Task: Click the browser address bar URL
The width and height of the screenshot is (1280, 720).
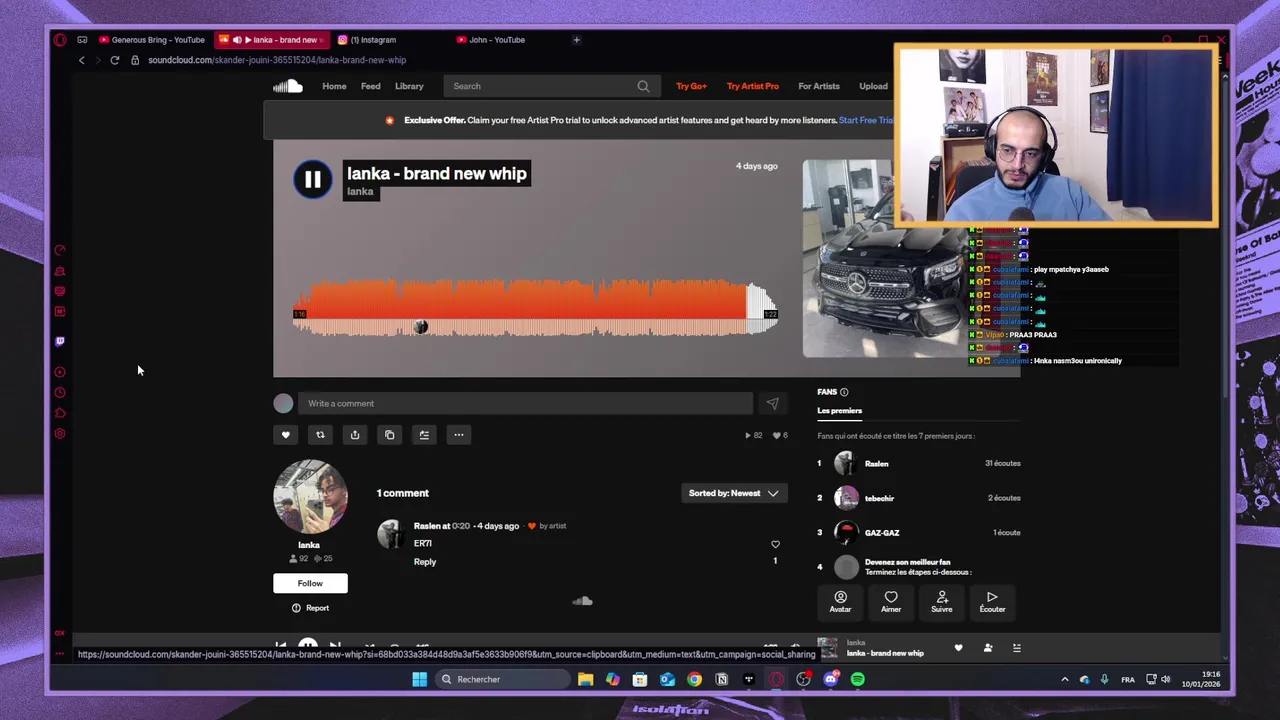Action: (277, 60)
